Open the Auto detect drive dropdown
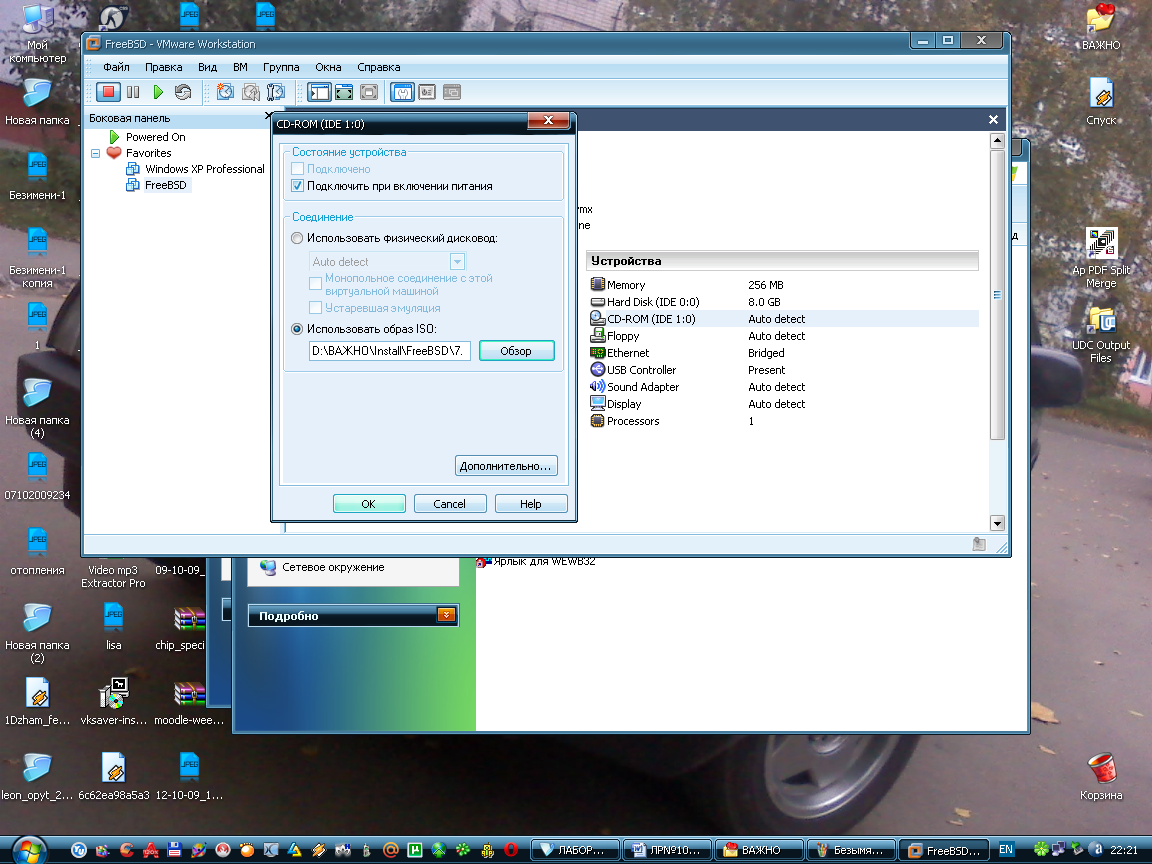This screenshot has height=864, width=1152. 457,262
